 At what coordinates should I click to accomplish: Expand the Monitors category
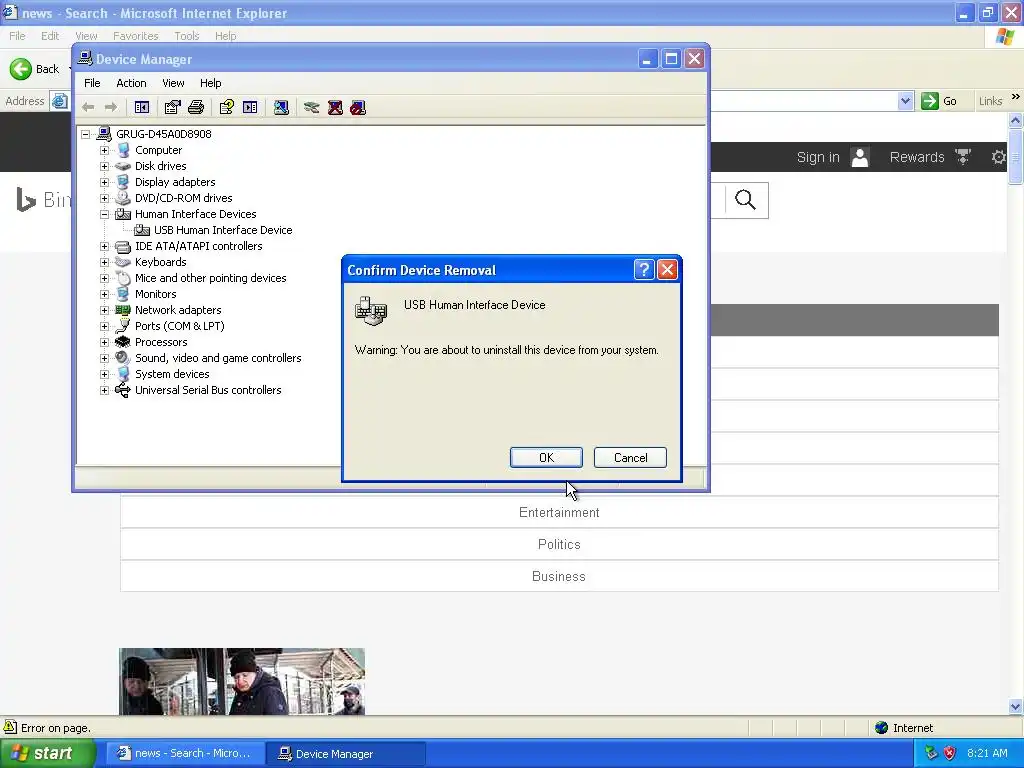(104, 294)
